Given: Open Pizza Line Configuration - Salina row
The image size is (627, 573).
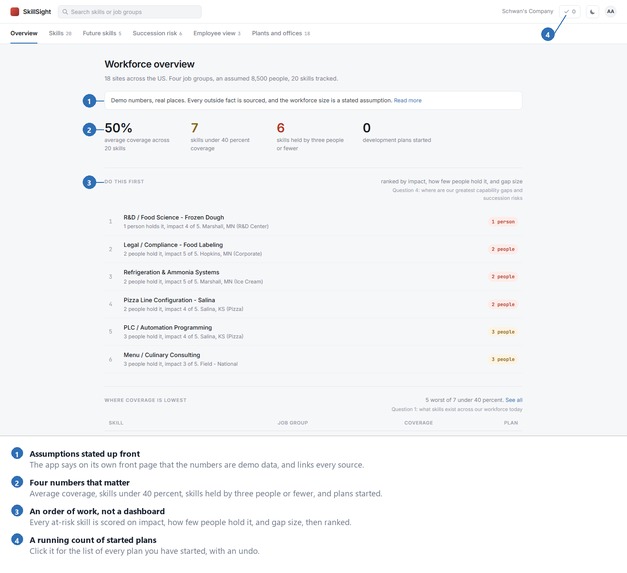Looking at the screenshot, I should (314, 304).
